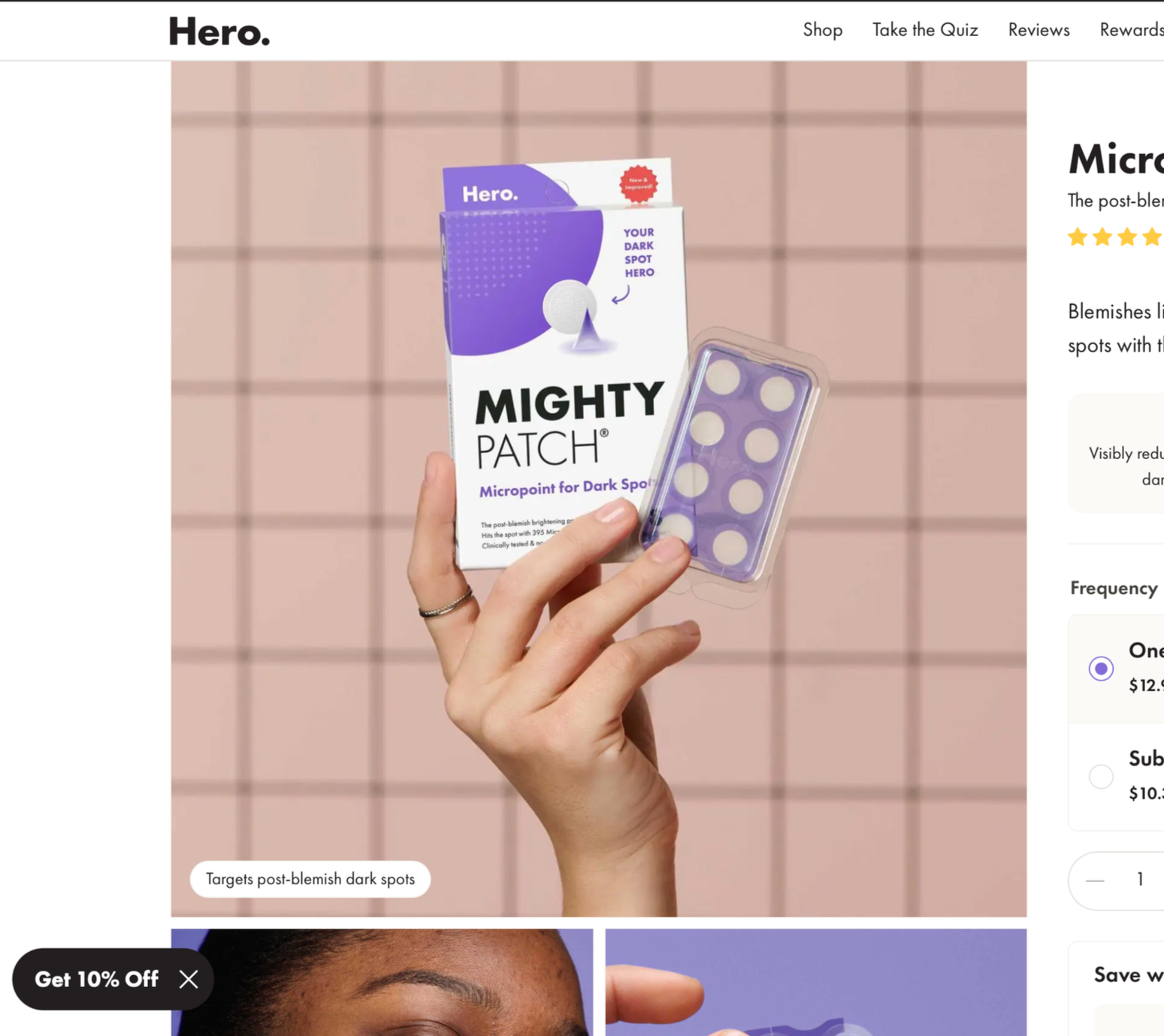This screenshot has width=1164, height=1036.
Task: Open the Shop menu
Action: (822, 30)
